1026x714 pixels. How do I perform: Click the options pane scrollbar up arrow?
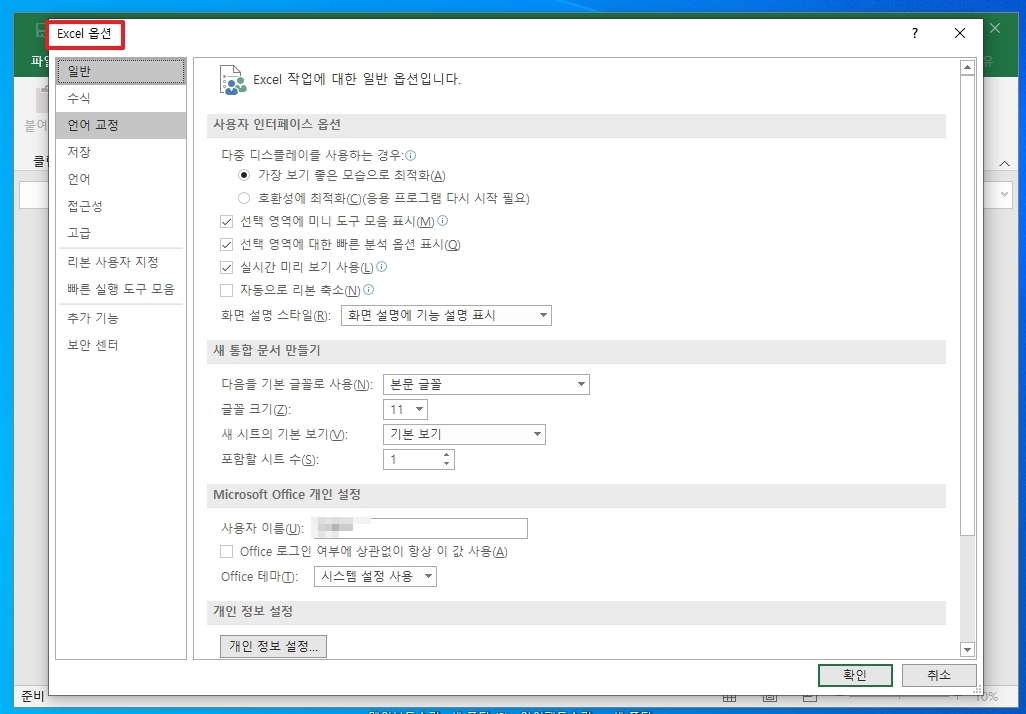point(967,67)
